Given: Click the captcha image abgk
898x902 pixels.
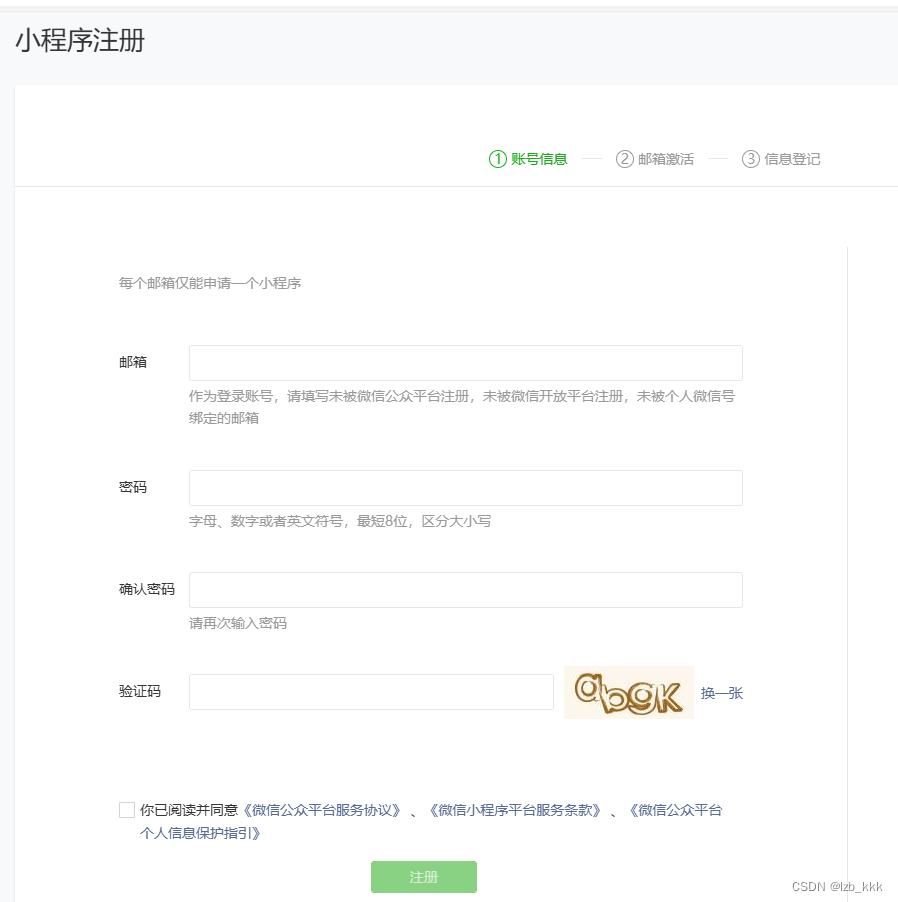Looking at the screenshot, I should point(628,693).
